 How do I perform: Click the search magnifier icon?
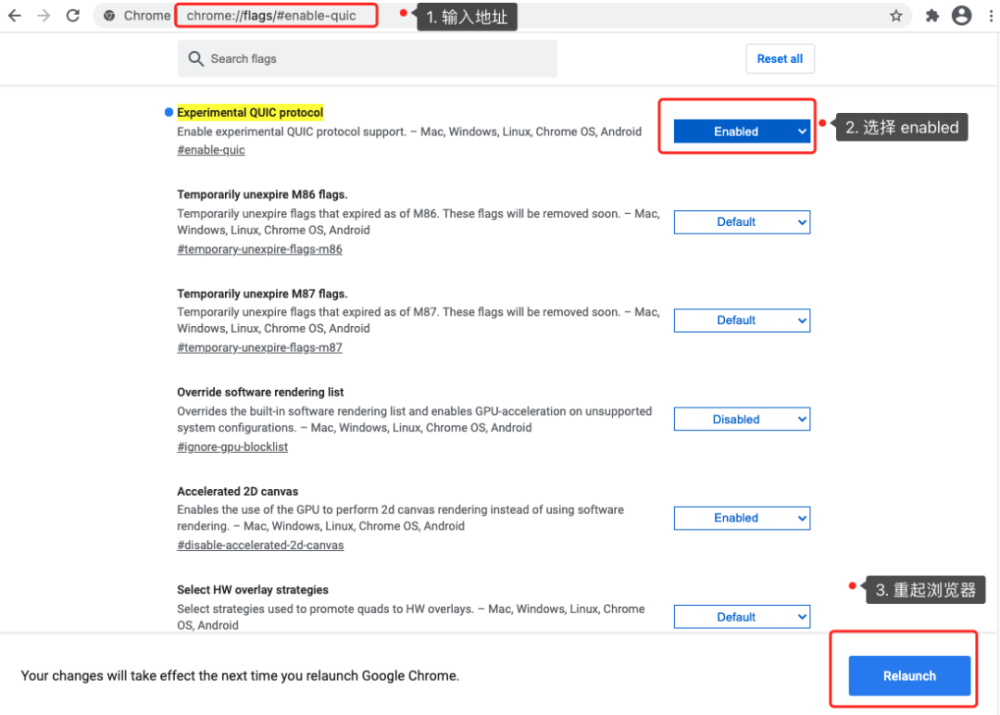coord(196,59)
